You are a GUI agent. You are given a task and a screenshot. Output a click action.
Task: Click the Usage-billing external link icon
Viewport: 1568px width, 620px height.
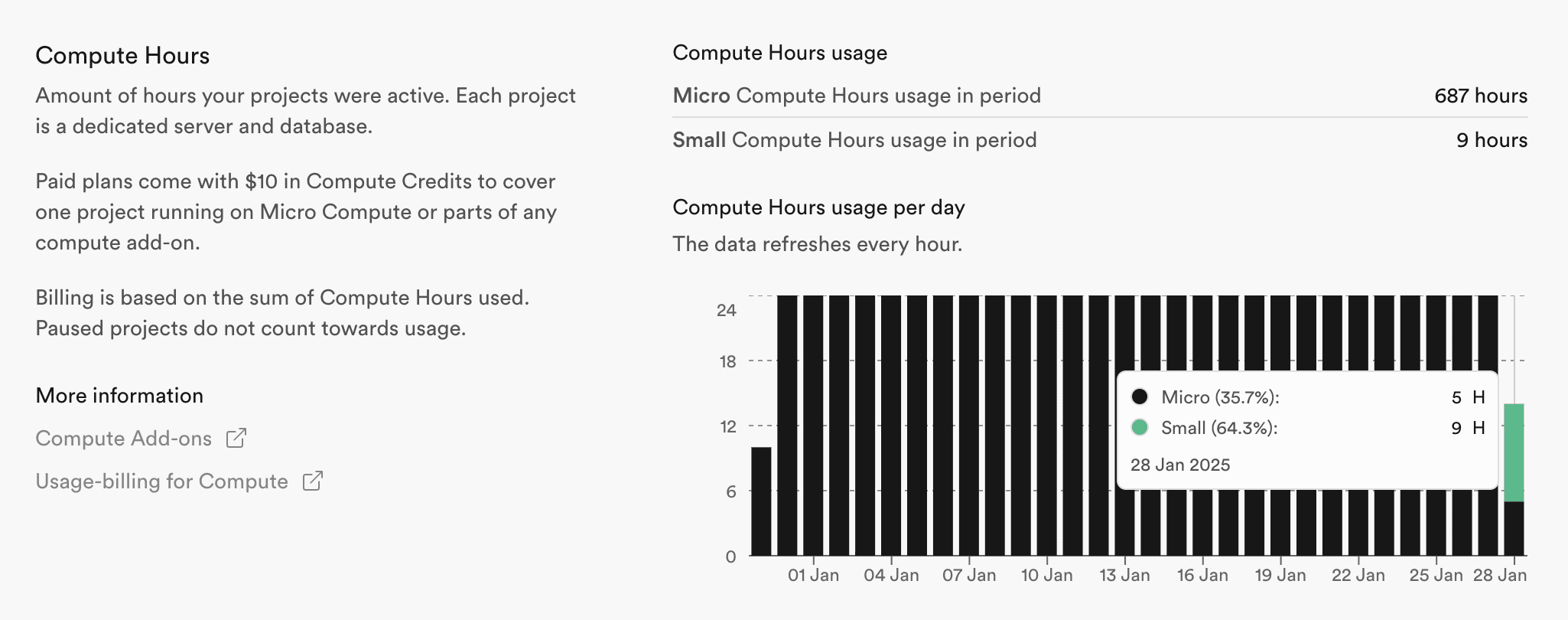click(x=314, y=481)
